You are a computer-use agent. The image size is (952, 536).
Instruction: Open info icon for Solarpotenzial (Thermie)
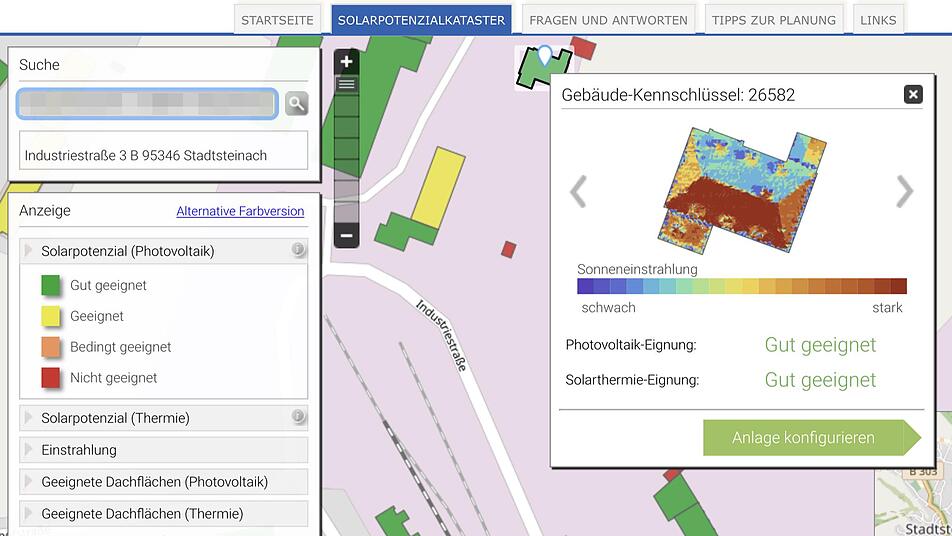coord(298,416)
